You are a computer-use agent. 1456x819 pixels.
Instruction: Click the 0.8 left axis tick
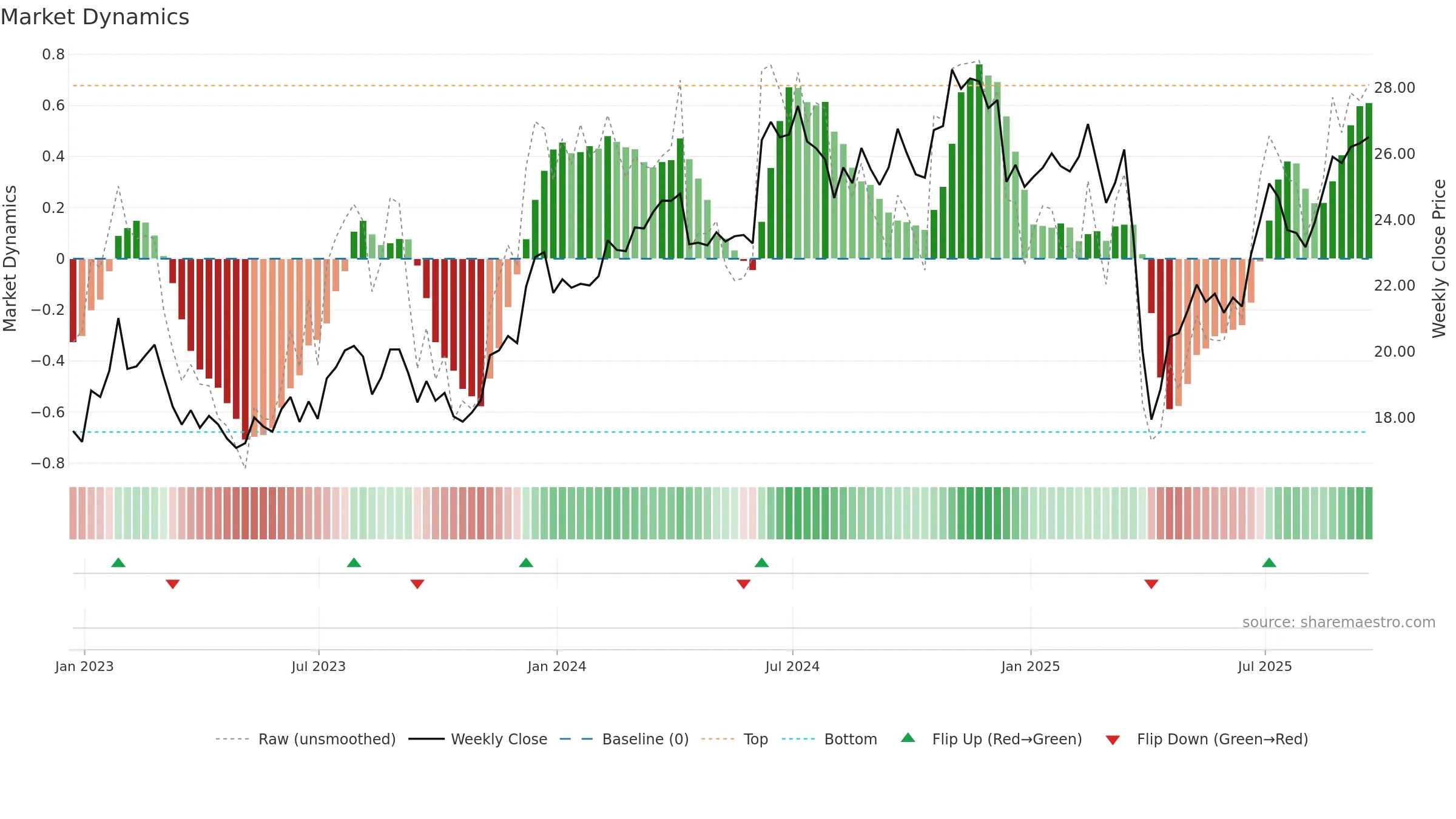tap(53, 55)
